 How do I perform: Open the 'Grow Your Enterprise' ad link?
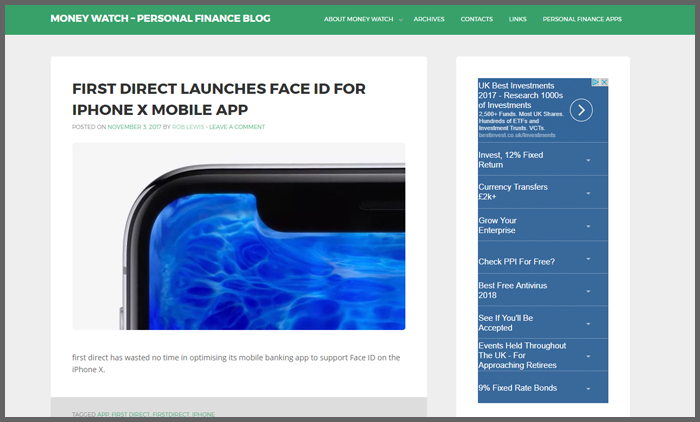[497, 225]
